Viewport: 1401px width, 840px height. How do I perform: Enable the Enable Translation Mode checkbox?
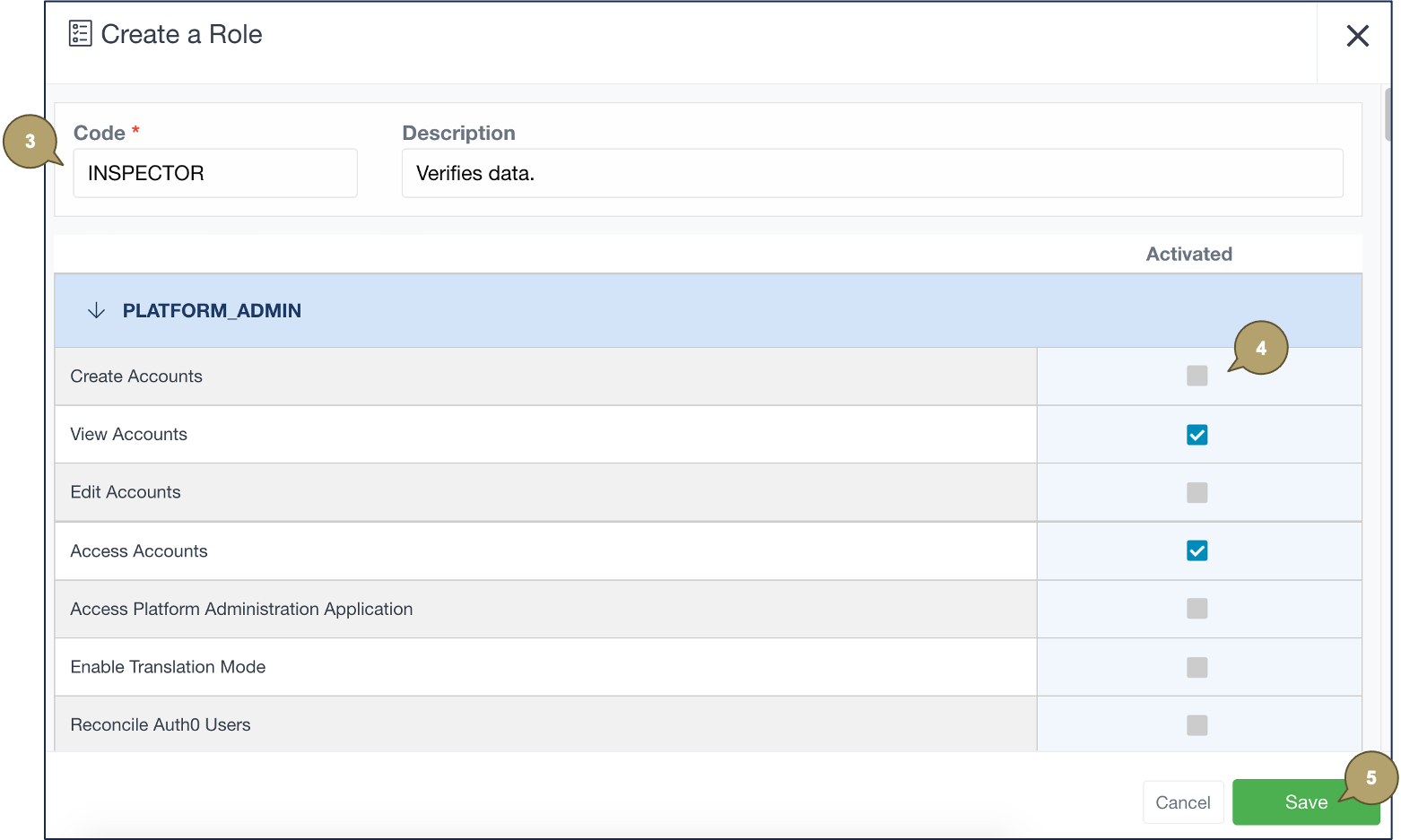click(x=1197, y=667)
